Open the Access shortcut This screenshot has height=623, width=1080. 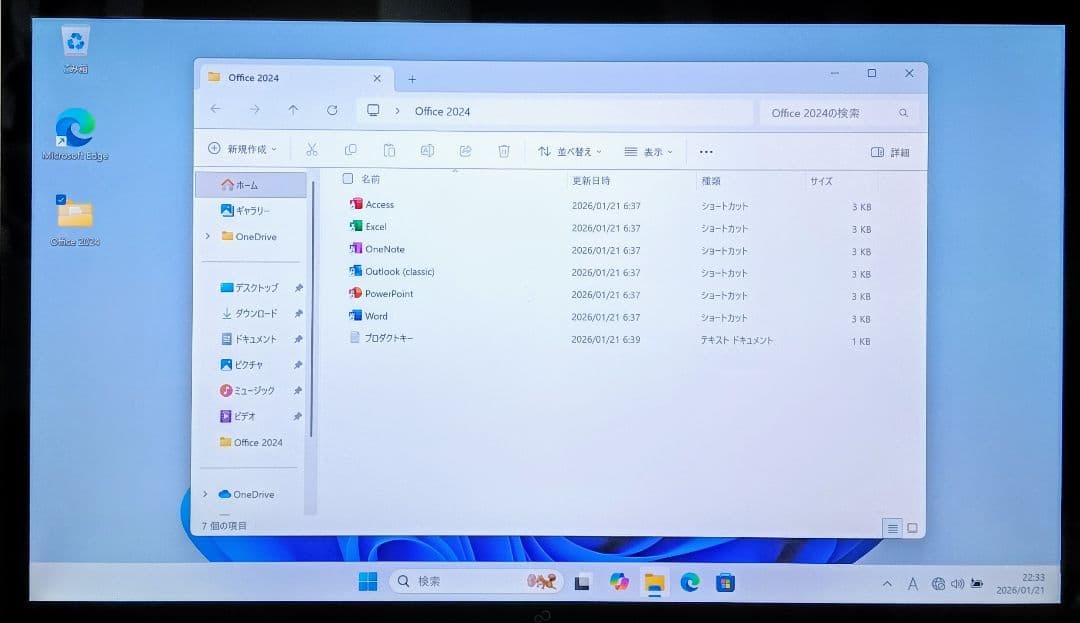pos(378,204)
